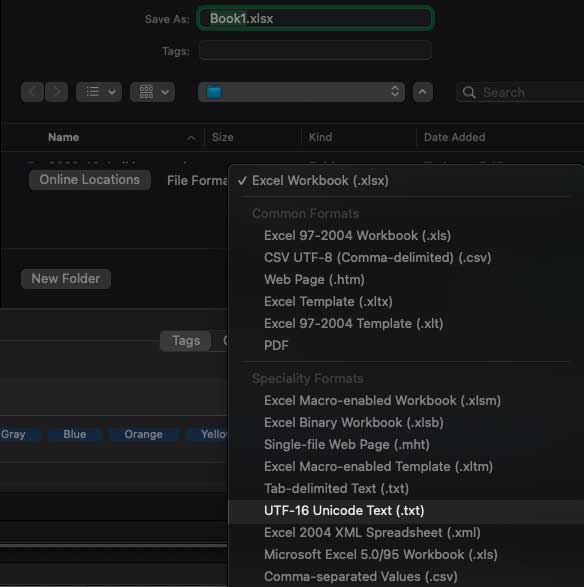Sort by the Kind column header

(x=320, y=137)
